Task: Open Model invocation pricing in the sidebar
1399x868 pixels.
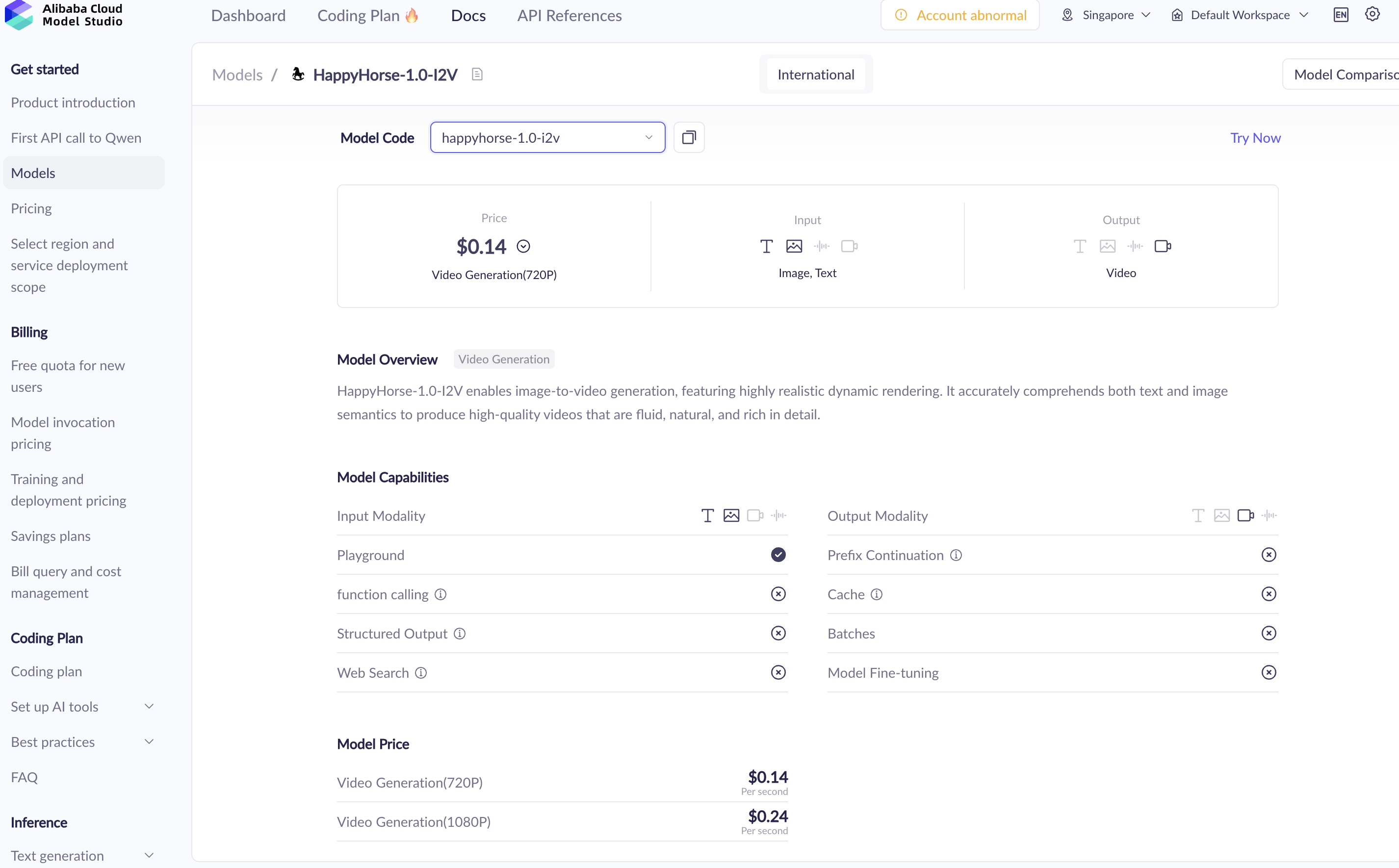Action: (x=63, y=433)
